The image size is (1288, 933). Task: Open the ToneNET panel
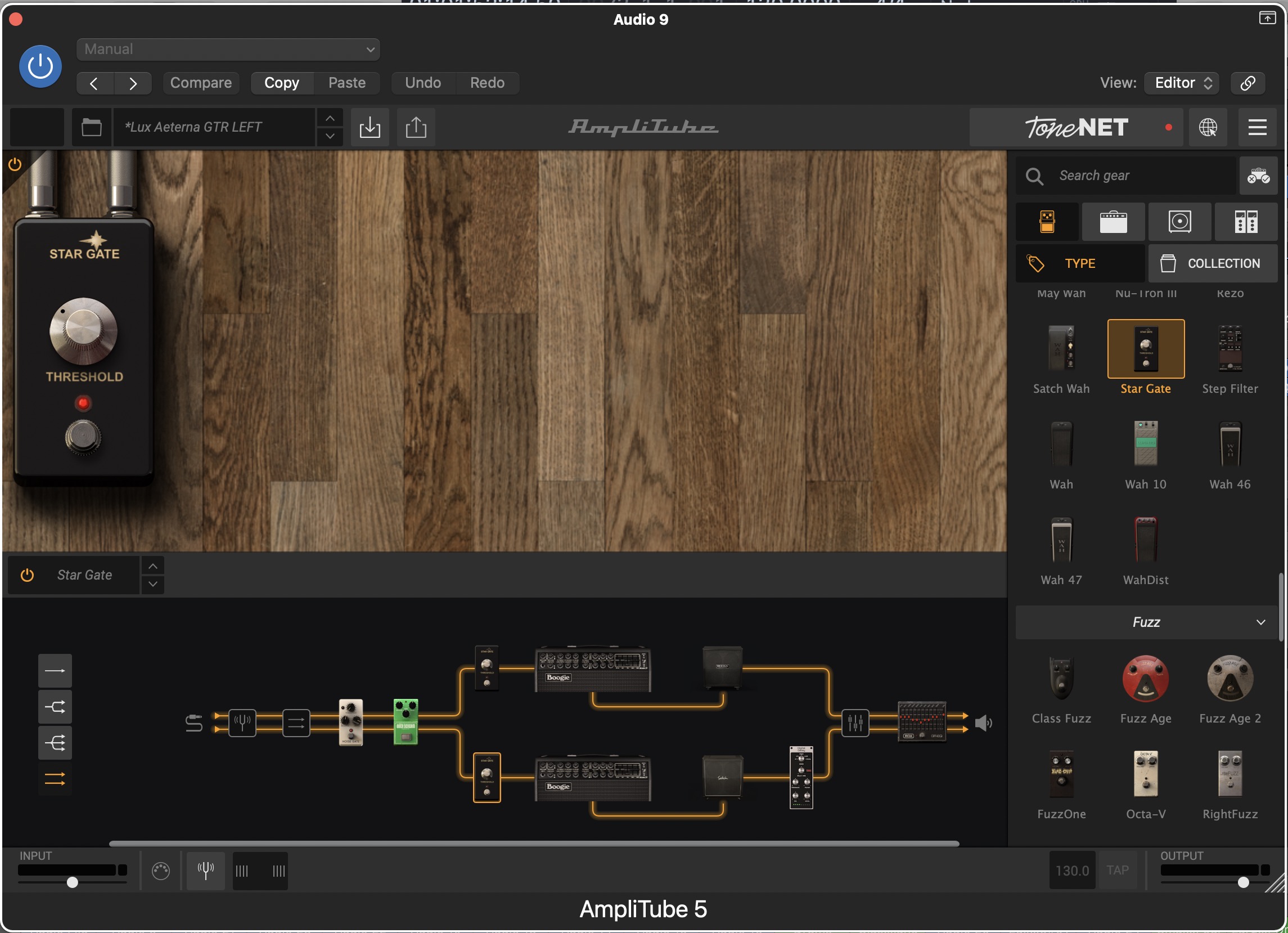tap(1076, 127)
